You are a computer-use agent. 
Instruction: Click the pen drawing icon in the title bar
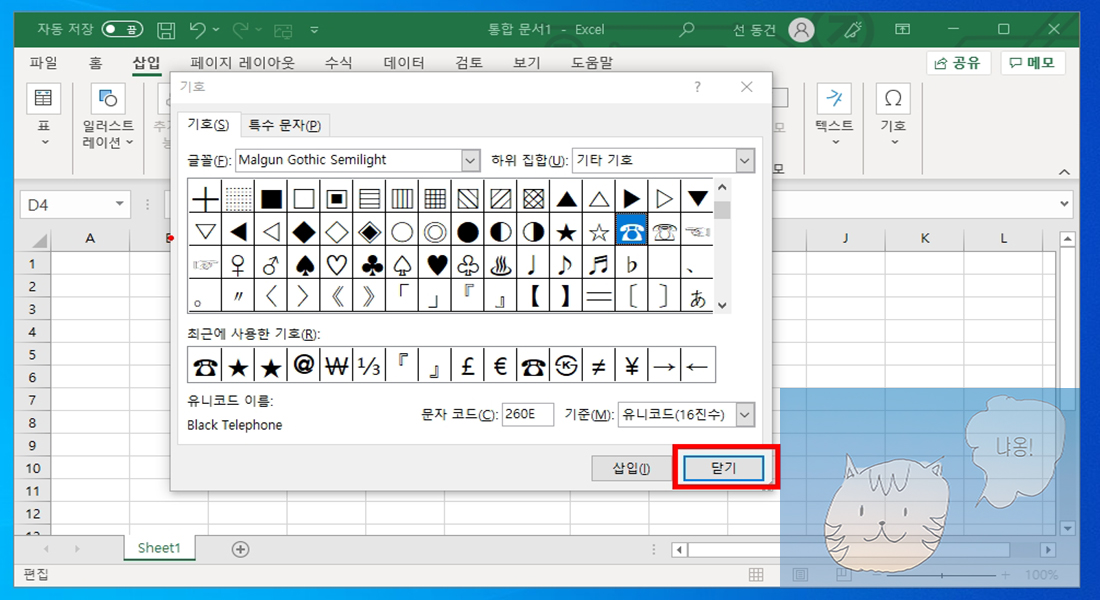click(x=853, y=29)
